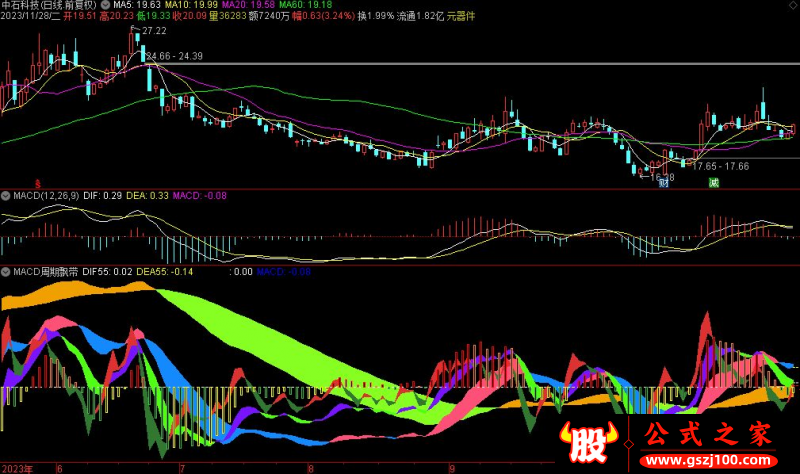Image resolution: width=800 pixels, height=474 pixels.
Task: Open the 元器件 sector link
Action: click(x=460, y=16)
